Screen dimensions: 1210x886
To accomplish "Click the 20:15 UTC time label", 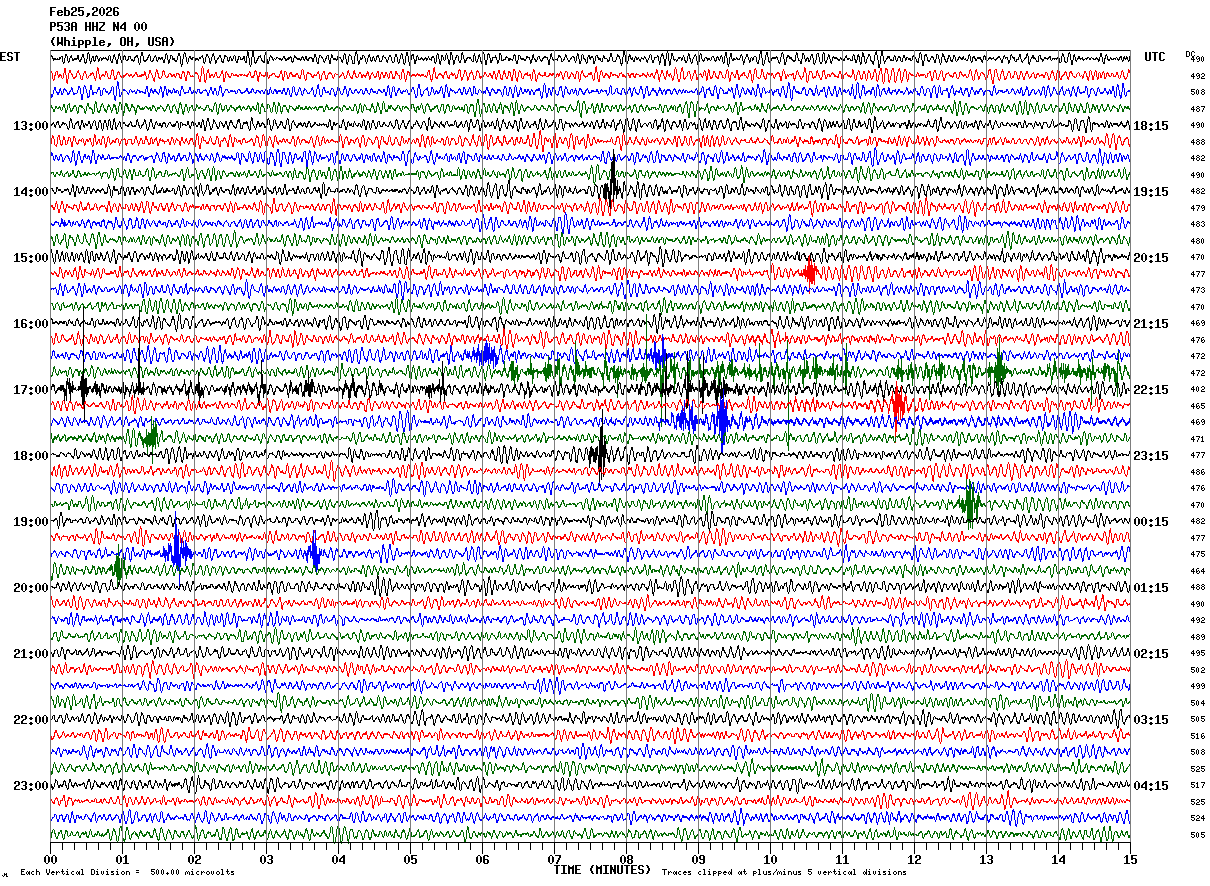I will pyautogui.click(x=1151, y=257).
